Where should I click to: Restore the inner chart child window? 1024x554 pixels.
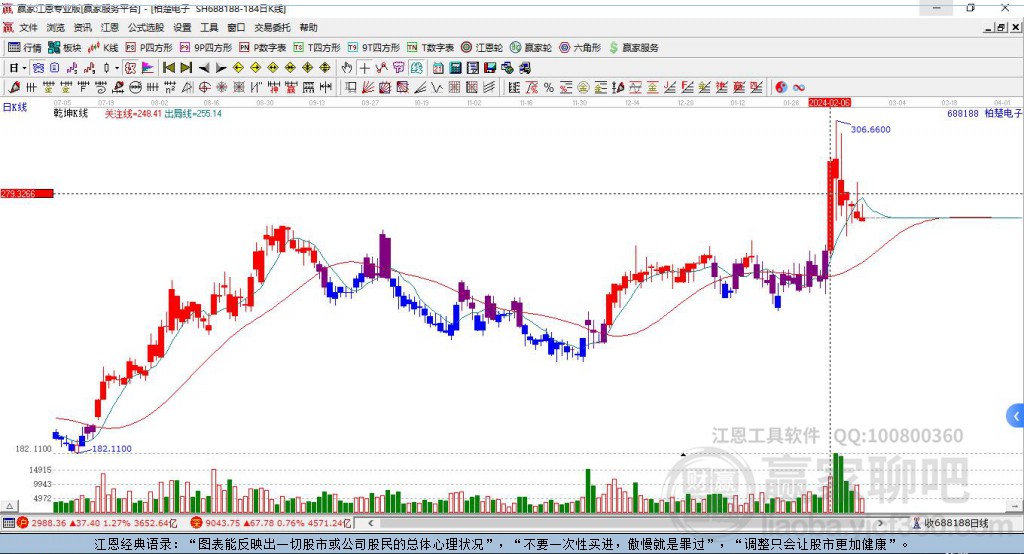(x=1001, y=27)
